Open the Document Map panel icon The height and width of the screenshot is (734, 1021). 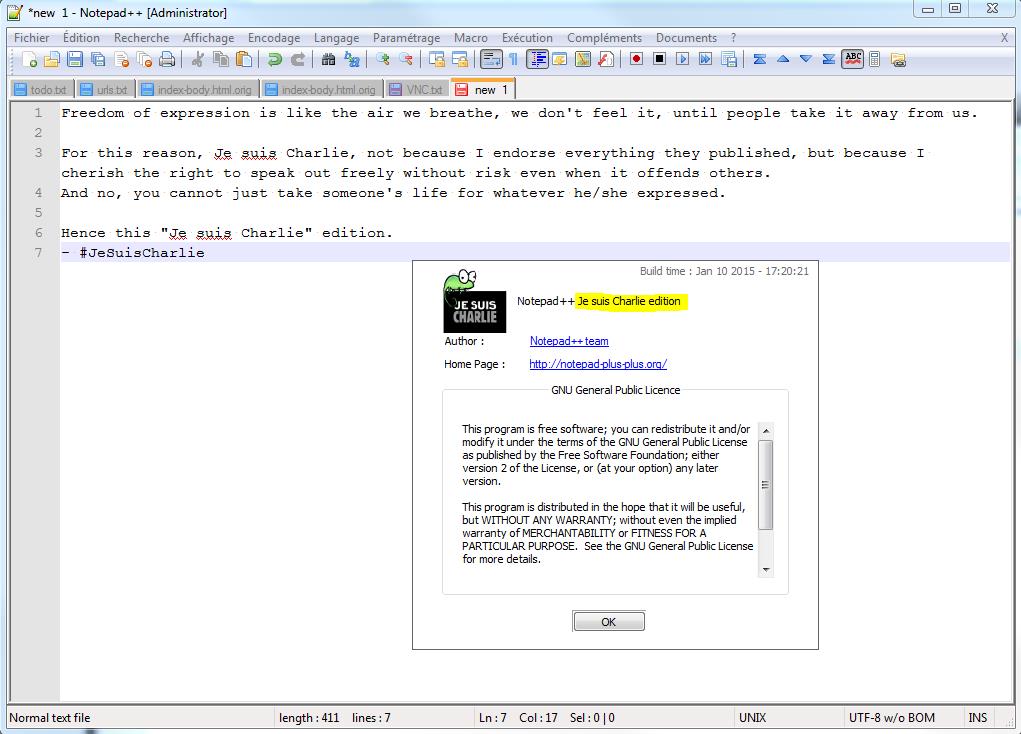coord(583,60)
